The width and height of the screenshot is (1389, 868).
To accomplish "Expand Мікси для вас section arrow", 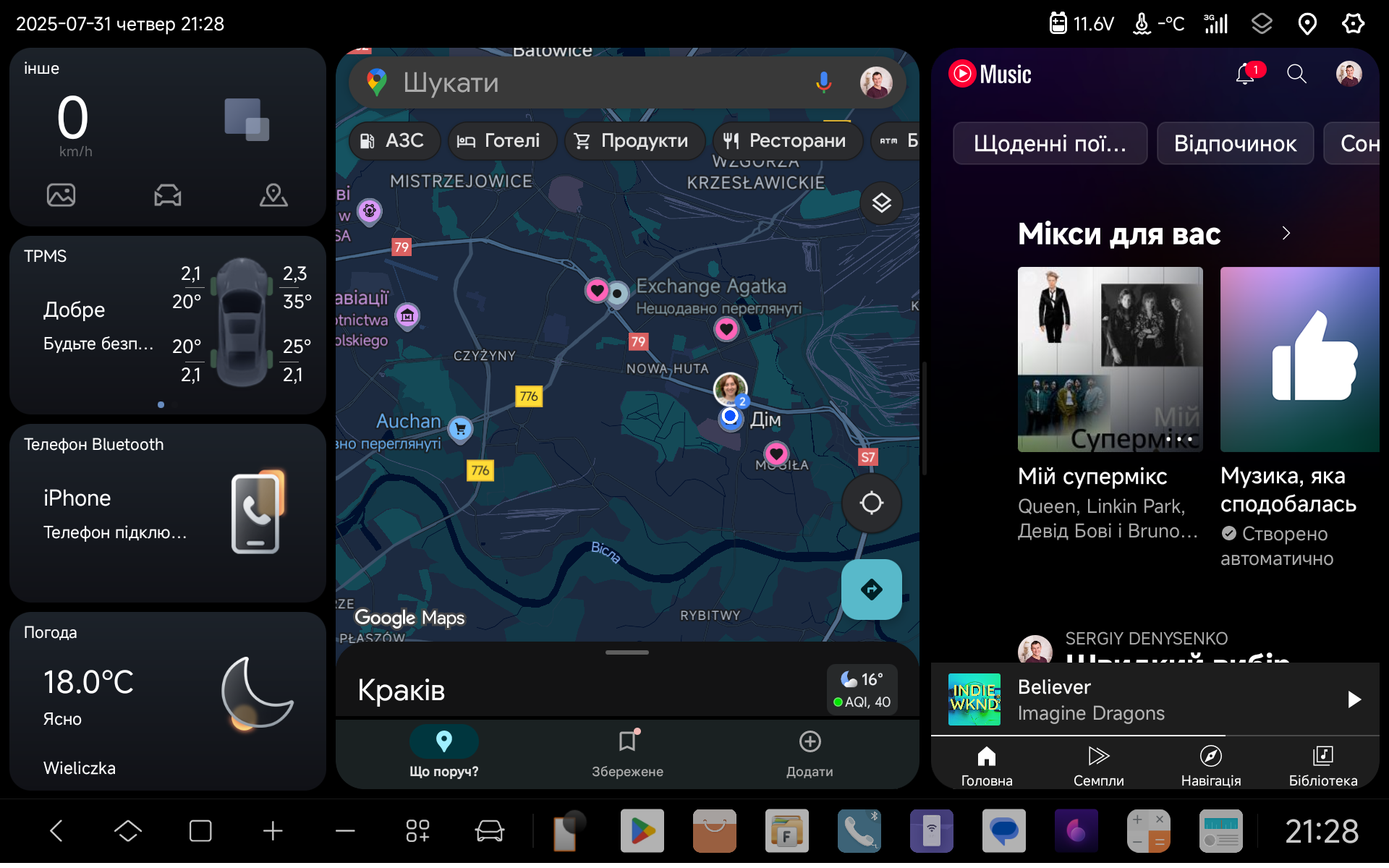I will click(1286, 234).
